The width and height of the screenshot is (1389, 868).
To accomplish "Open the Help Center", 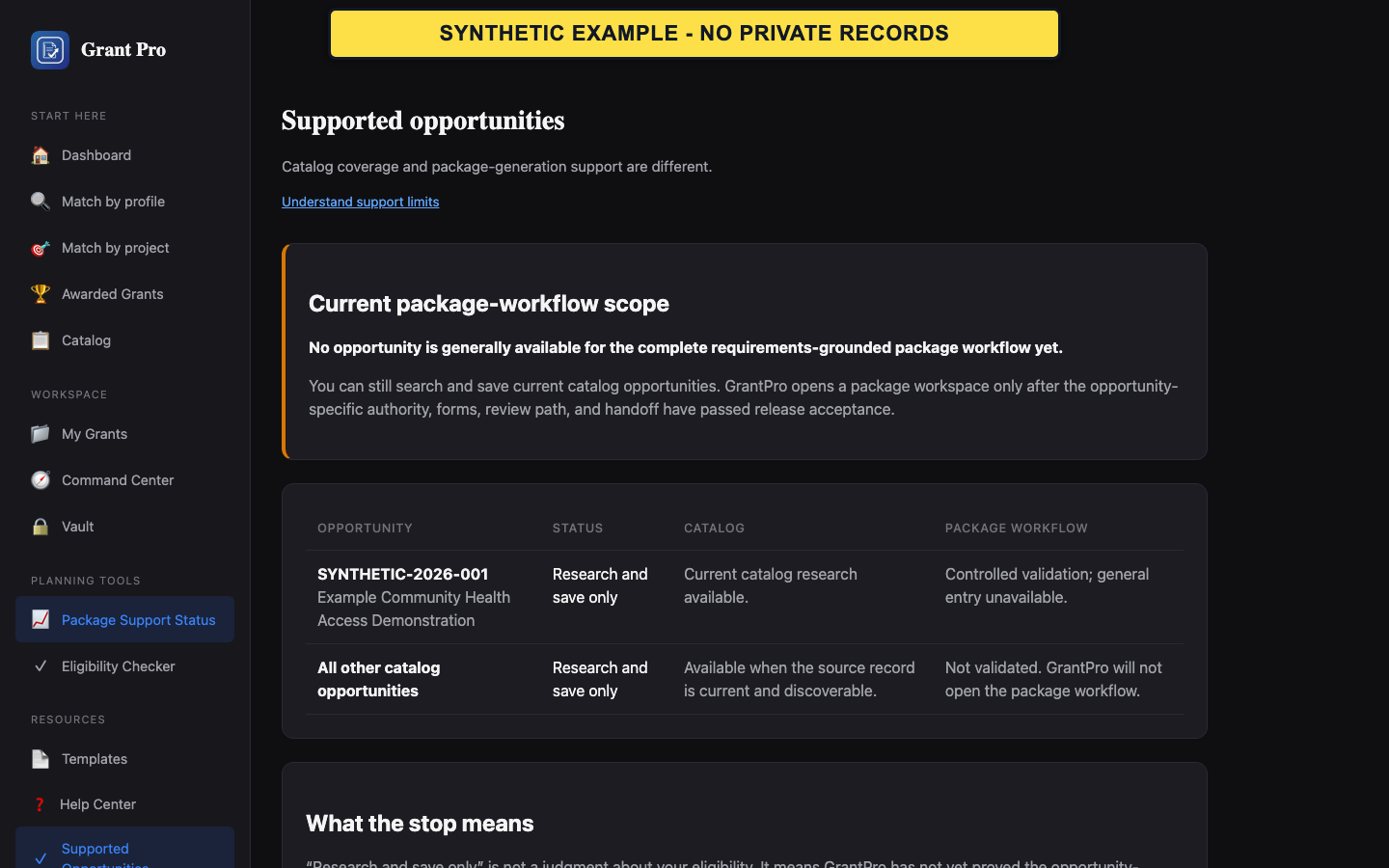I will [124, 804].
